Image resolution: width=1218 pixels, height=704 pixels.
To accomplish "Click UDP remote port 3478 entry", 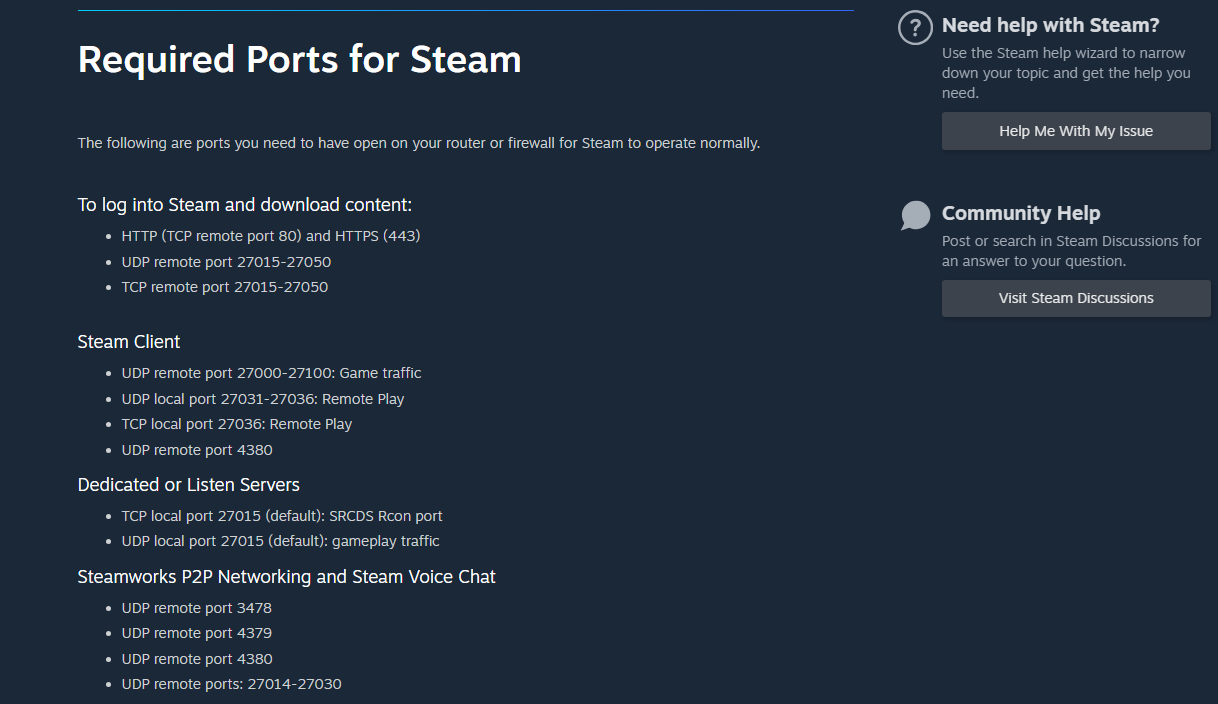I will point(197,608).
